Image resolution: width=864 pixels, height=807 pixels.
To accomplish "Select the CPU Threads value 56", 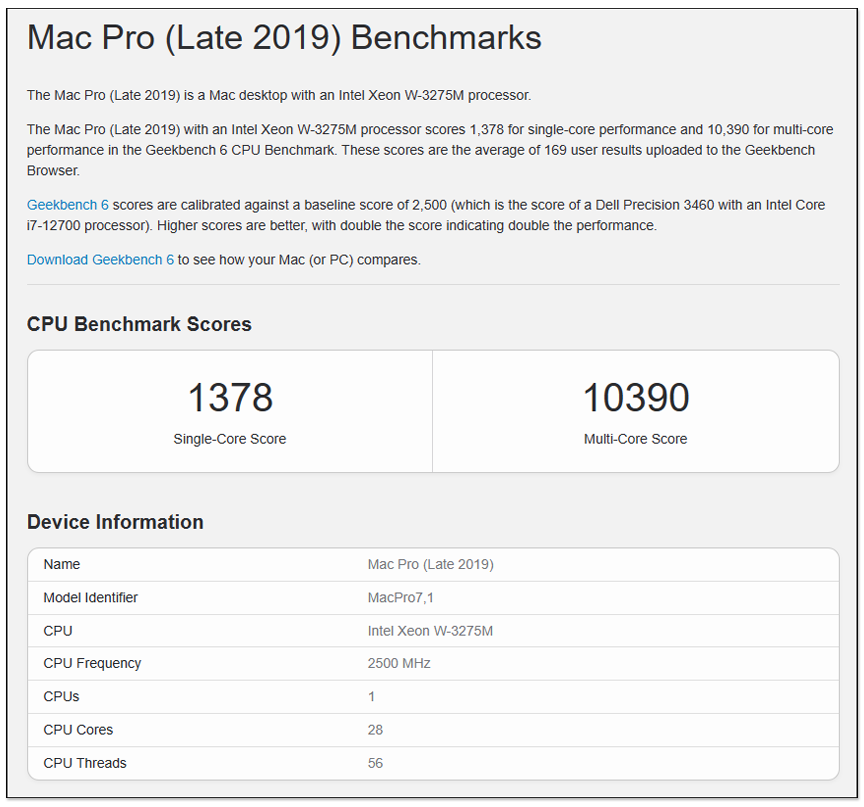I will tap(375, 763).
